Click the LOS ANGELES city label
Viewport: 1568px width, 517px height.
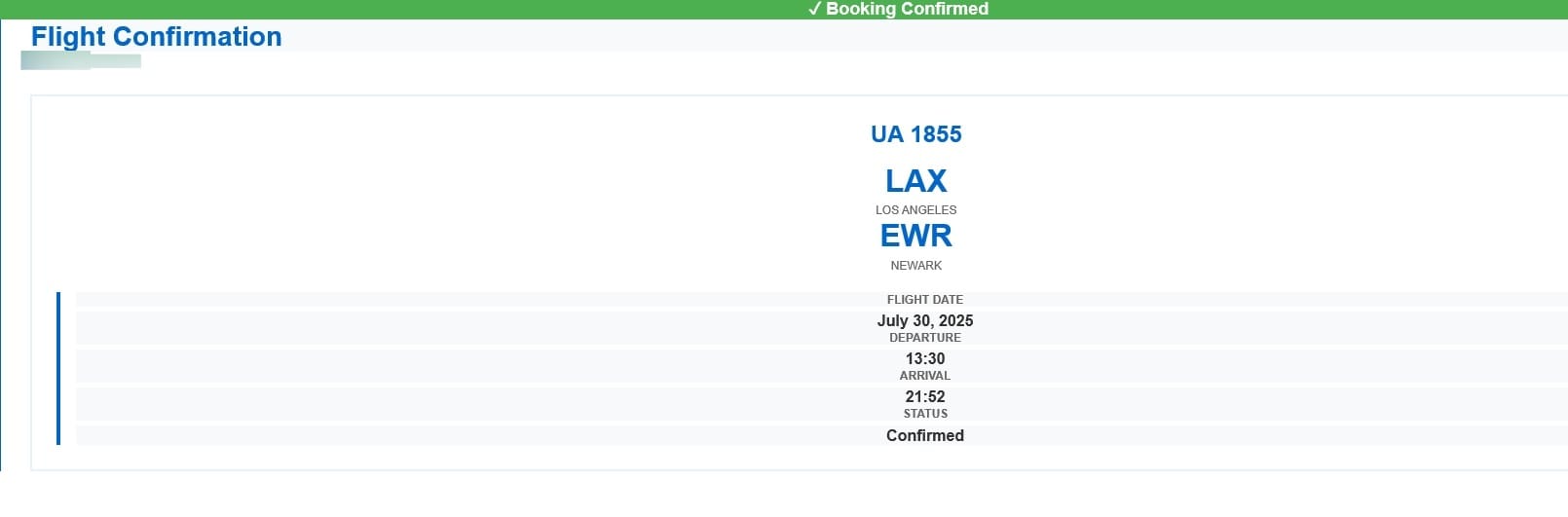point(916,209)
